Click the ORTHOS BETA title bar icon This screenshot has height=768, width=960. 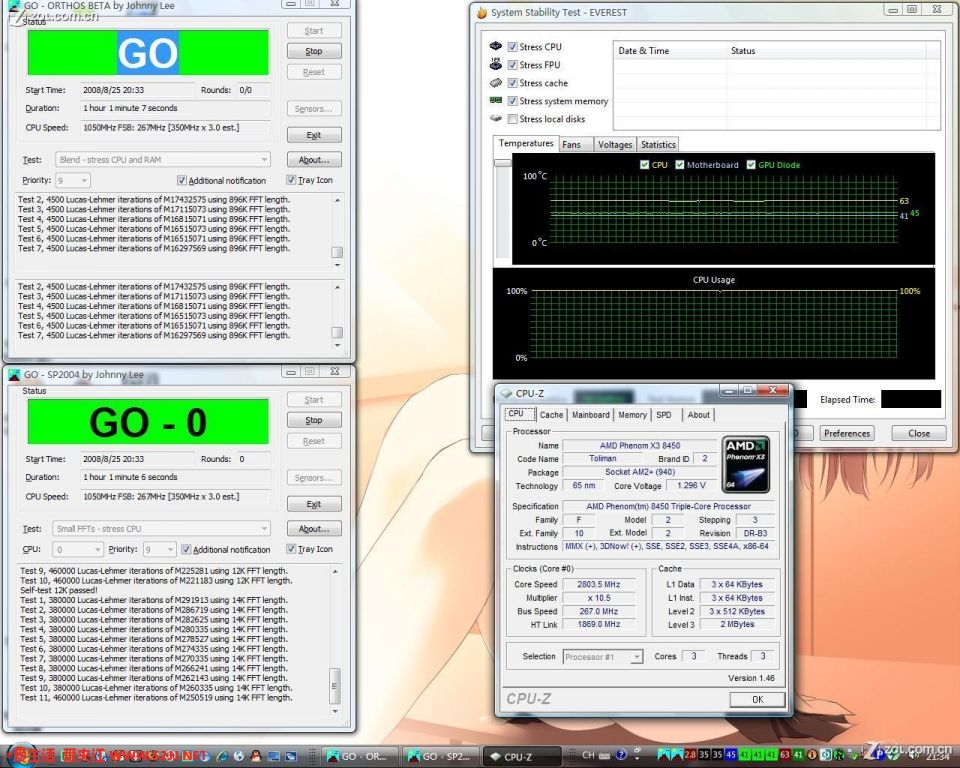click(x=15, y=6)
